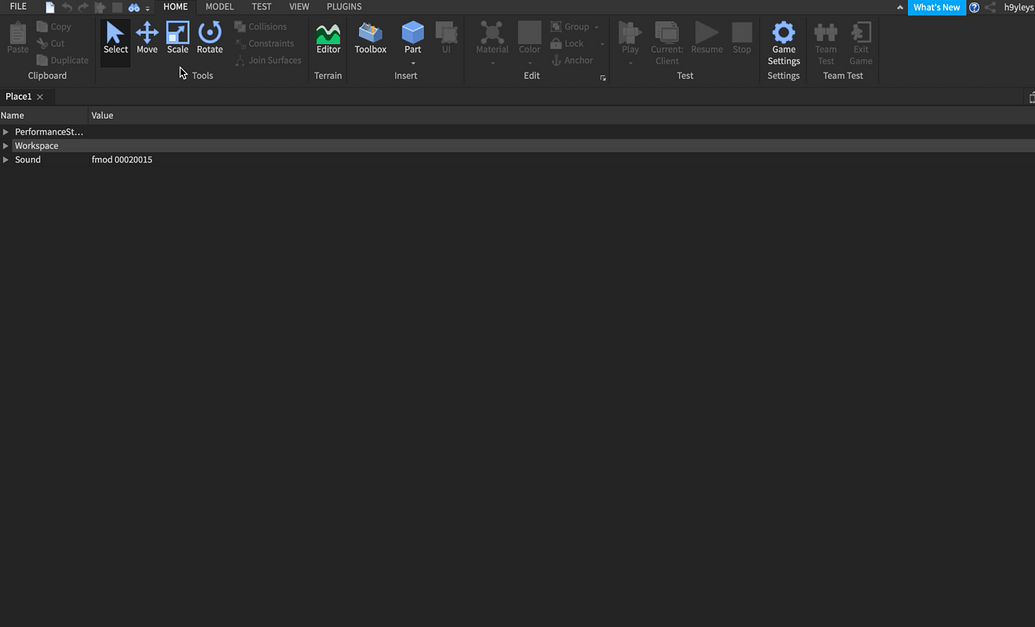Viewport: 1035px width, 627px height.
Task: Insert a new Part
Action: click(x=413, y=37)
